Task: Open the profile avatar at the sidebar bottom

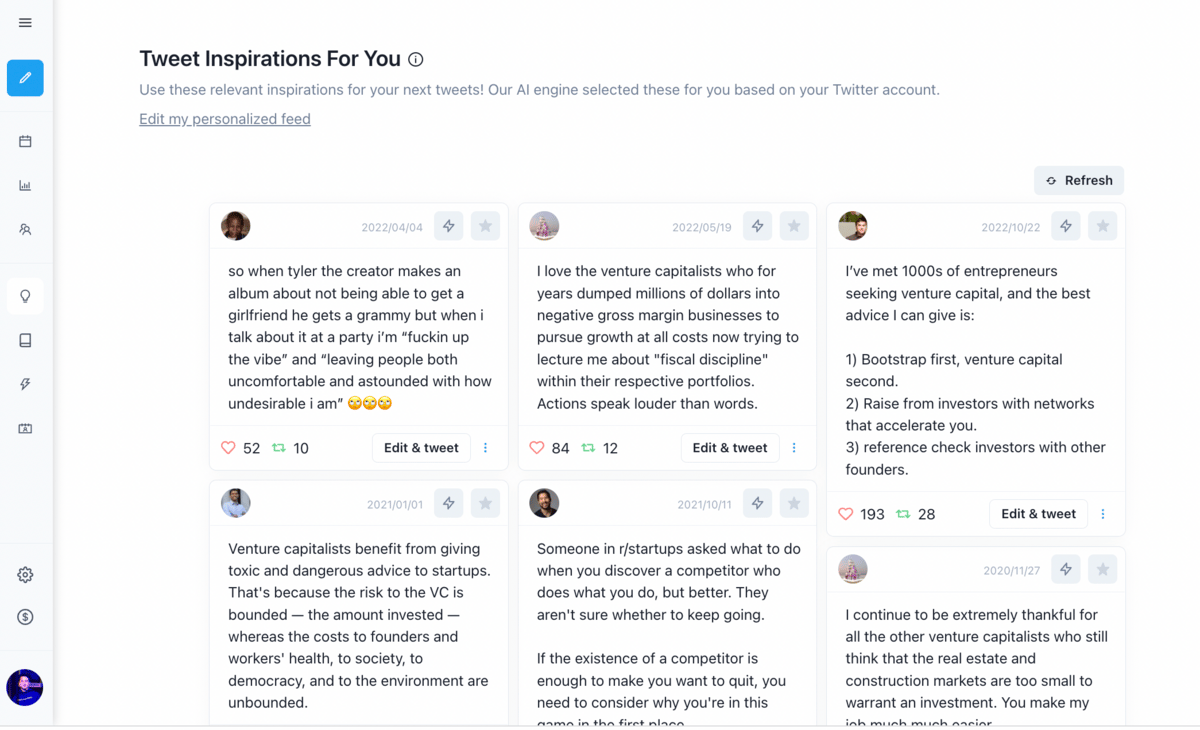Action: click(25, 688)
